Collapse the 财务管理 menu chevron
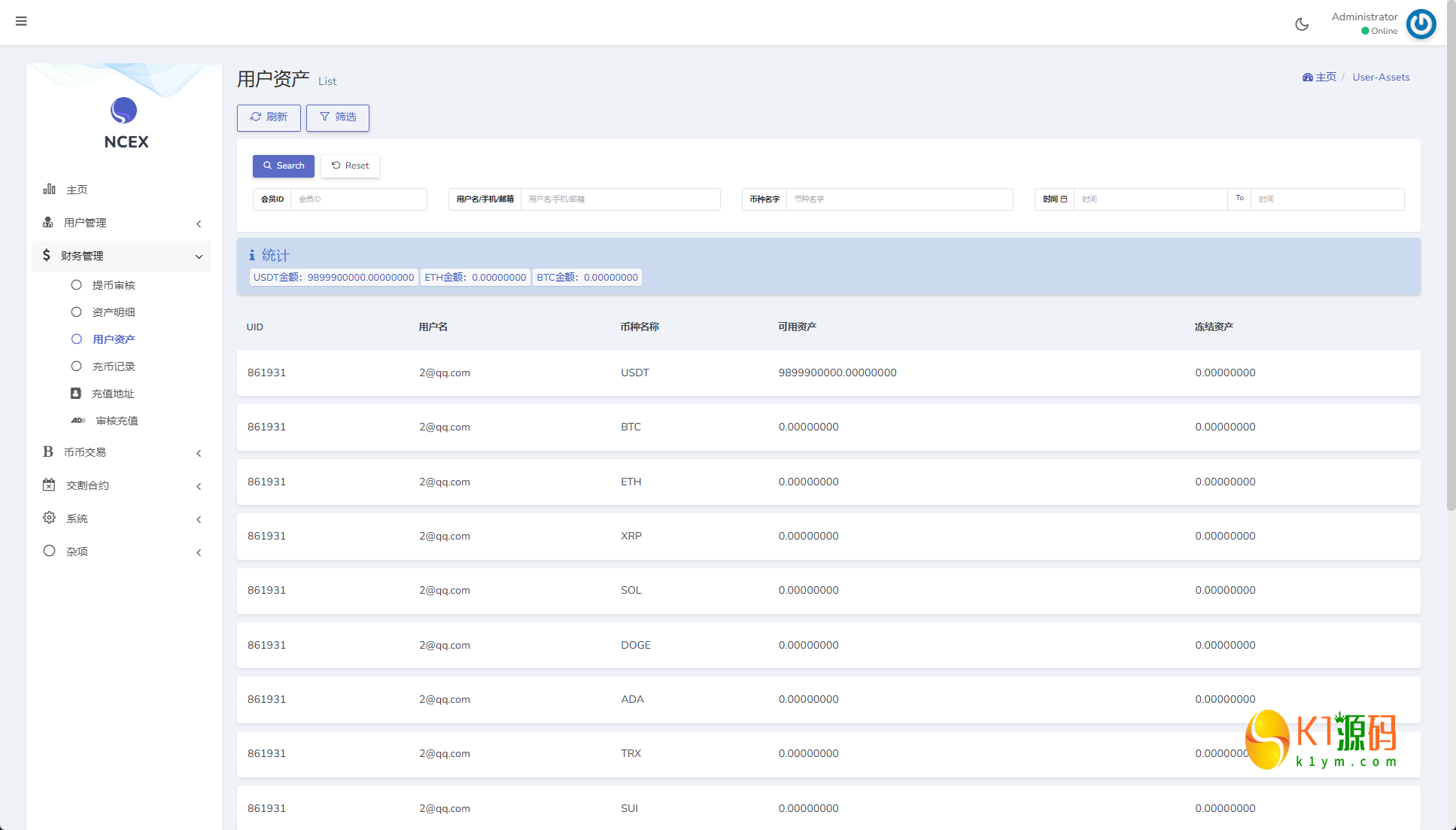Viewport: 1456px width, 830px height. click(x=199, y=257)
